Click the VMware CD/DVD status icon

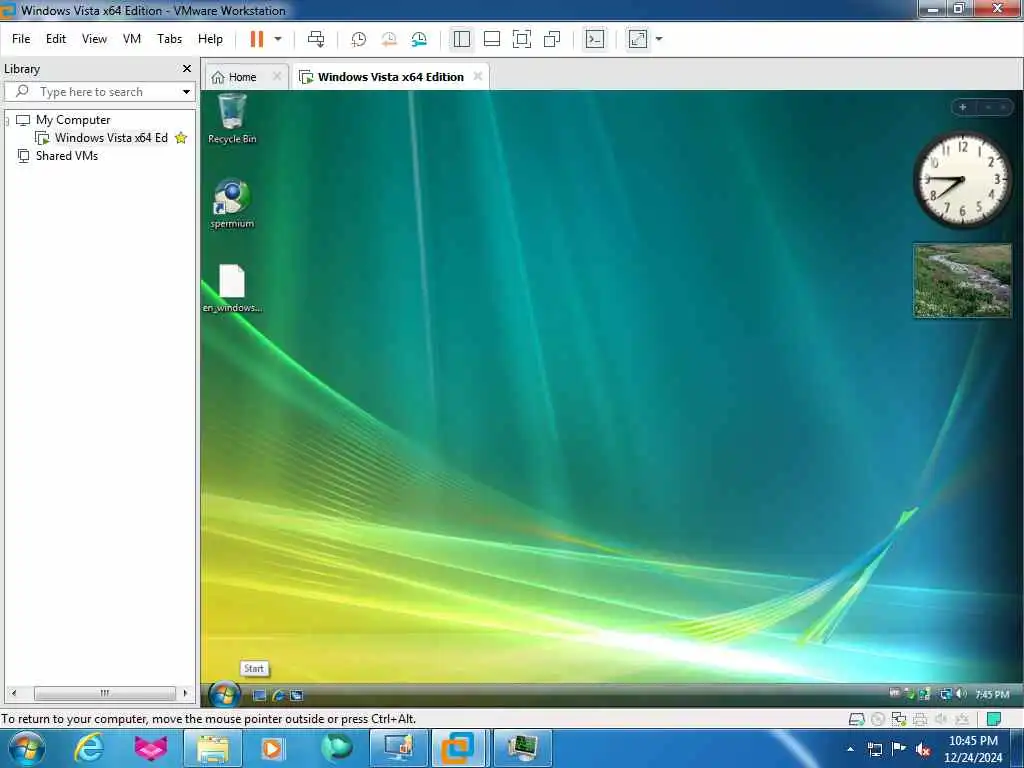pos(878,719)
